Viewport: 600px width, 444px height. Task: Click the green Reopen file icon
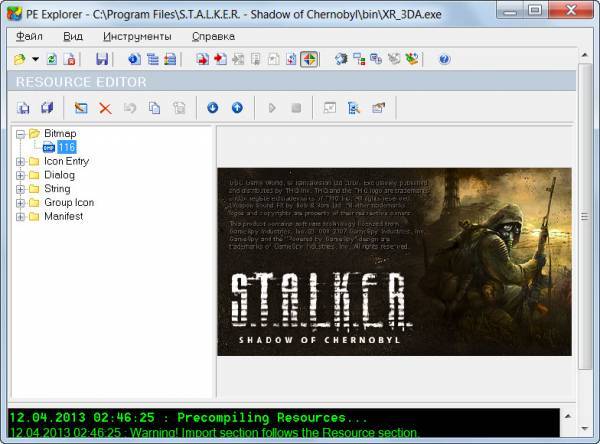pyautogui.click(x=52, y=59)
